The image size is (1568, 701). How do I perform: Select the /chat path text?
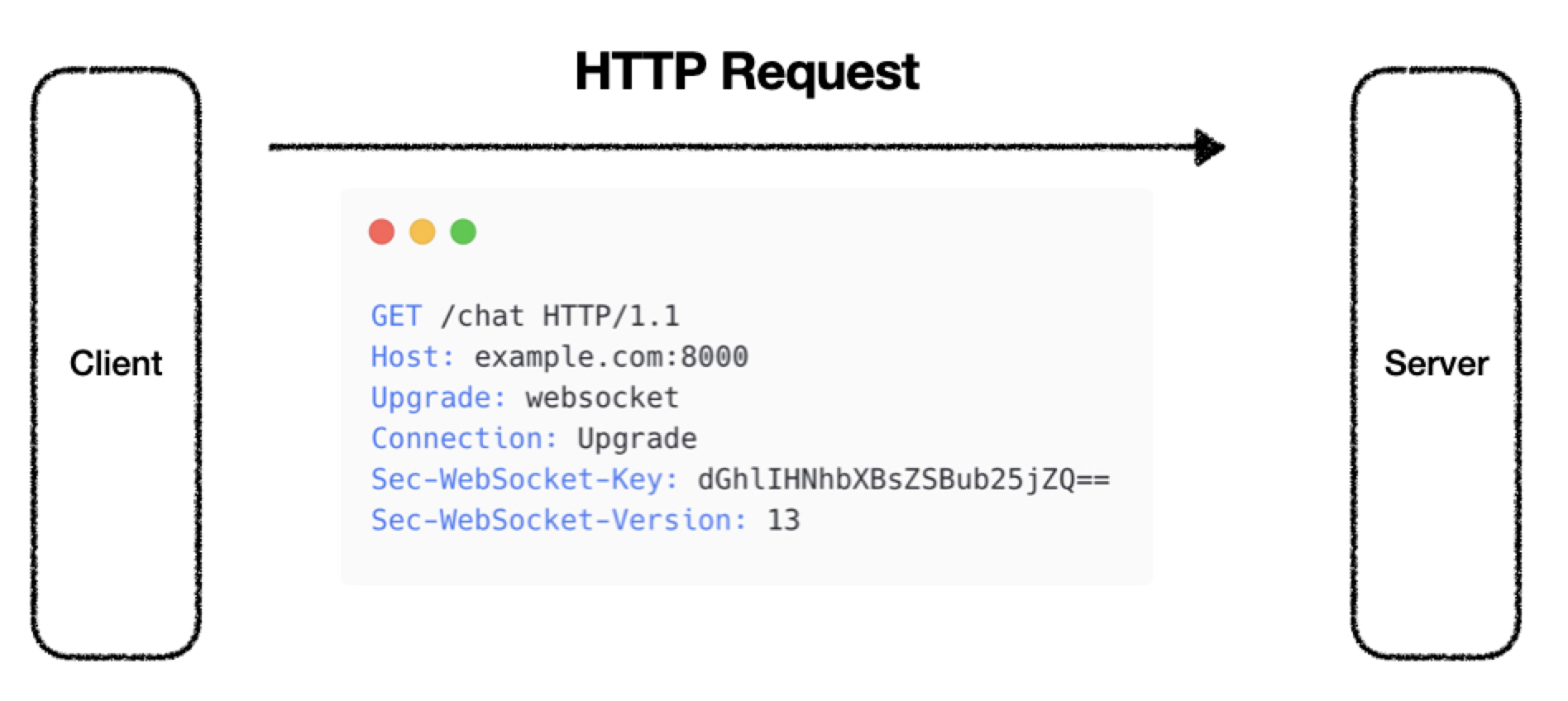click(x=482, y=316)
